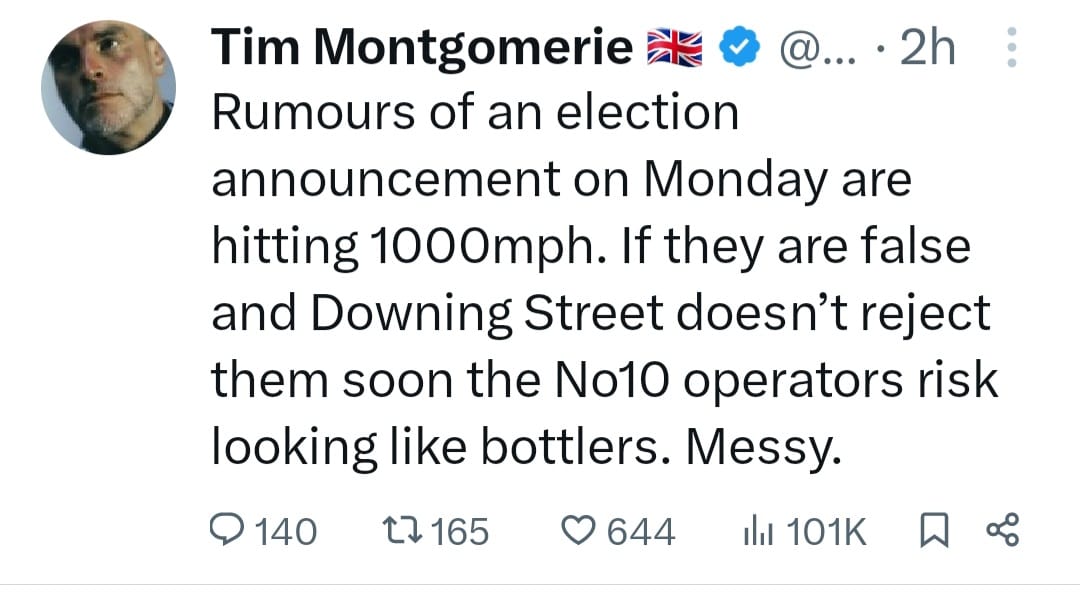Like the tweet with the heart icon

tap(580, 531)
